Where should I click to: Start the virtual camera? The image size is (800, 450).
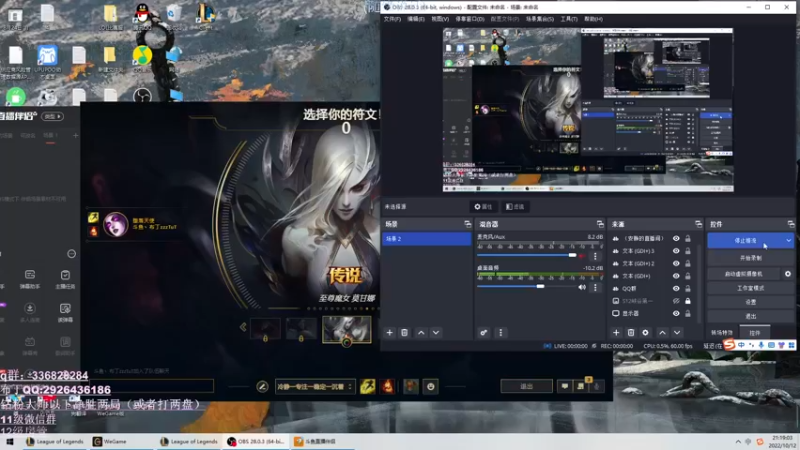pos(744,274)
